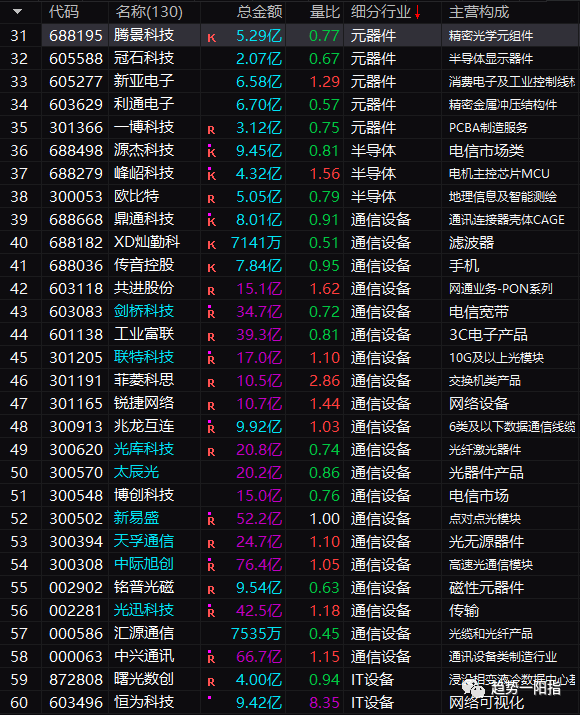580x715 pixels.
Task: Click the R marker on 一博科技 row
Action: [x=211, y=130]
